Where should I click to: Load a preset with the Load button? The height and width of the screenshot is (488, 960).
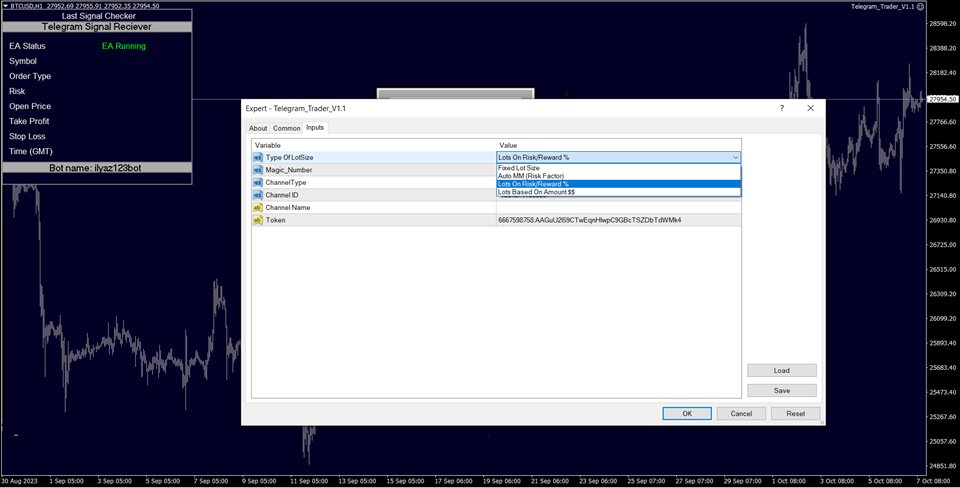click(781, 370)
